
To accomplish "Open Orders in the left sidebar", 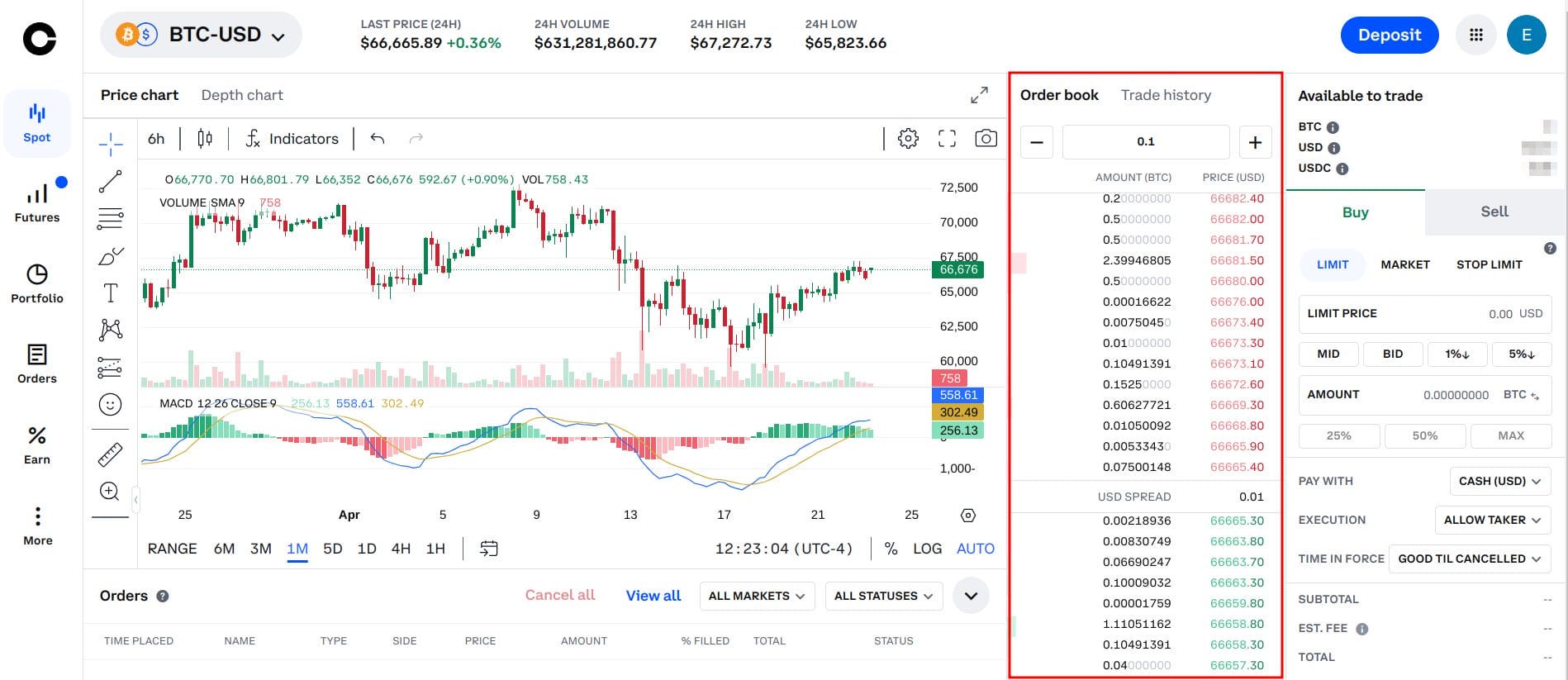I will point(37,364).
